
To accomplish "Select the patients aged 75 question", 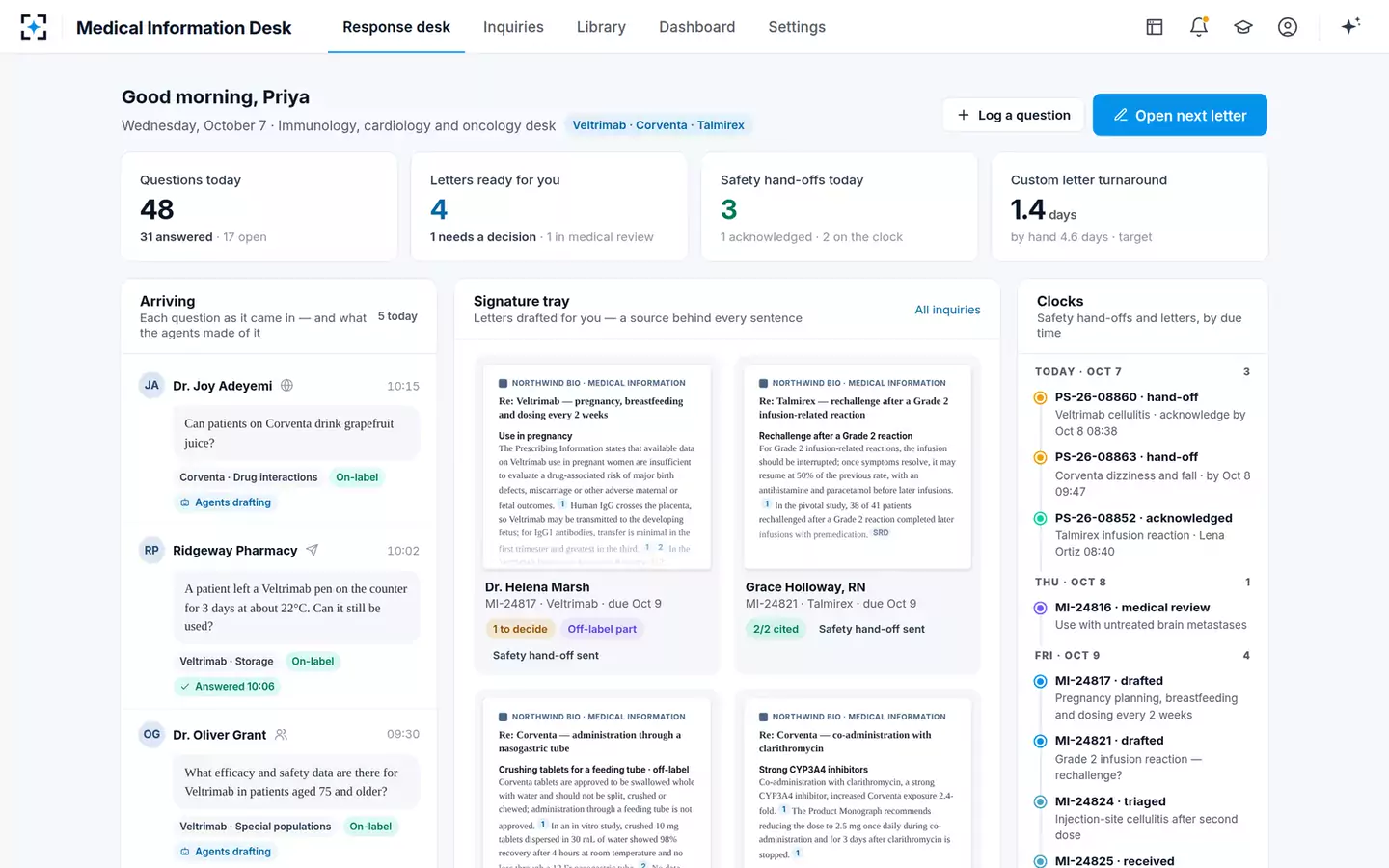I will pos(296,782).
